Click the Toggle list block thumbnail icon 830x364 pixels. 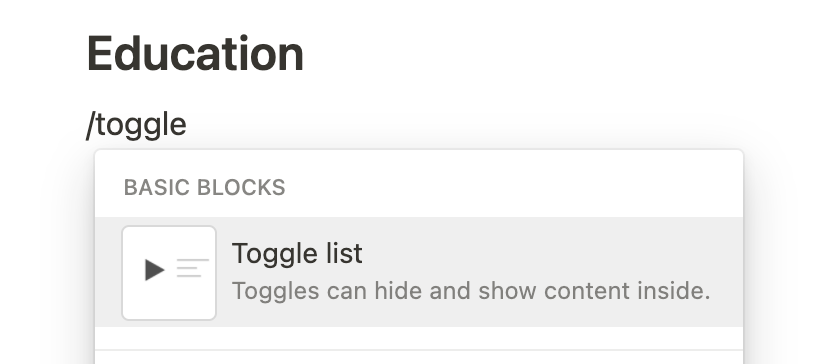tap(169, 272)
